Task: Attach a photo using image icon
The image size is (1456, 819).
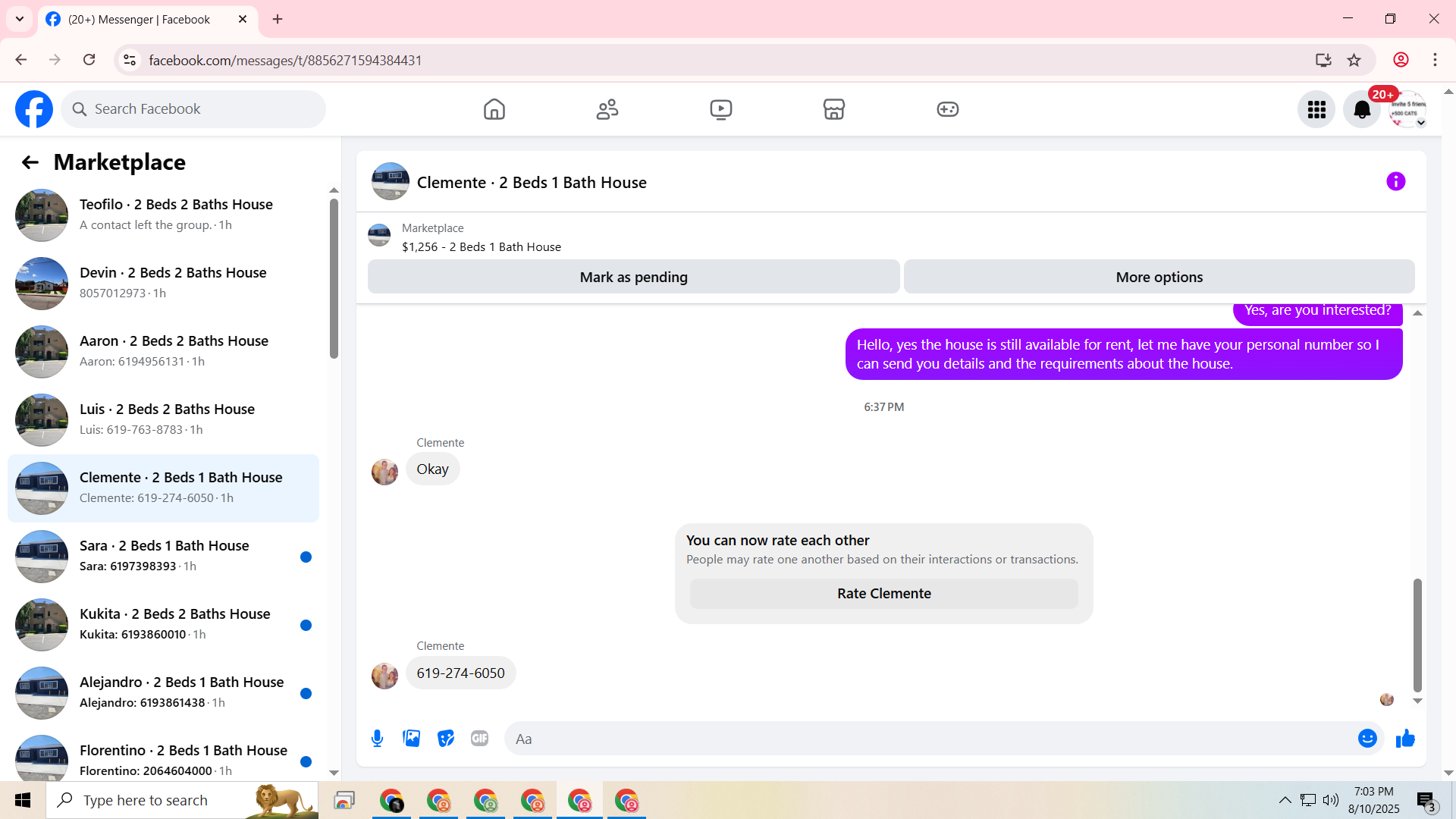Action: click(411, 739)
